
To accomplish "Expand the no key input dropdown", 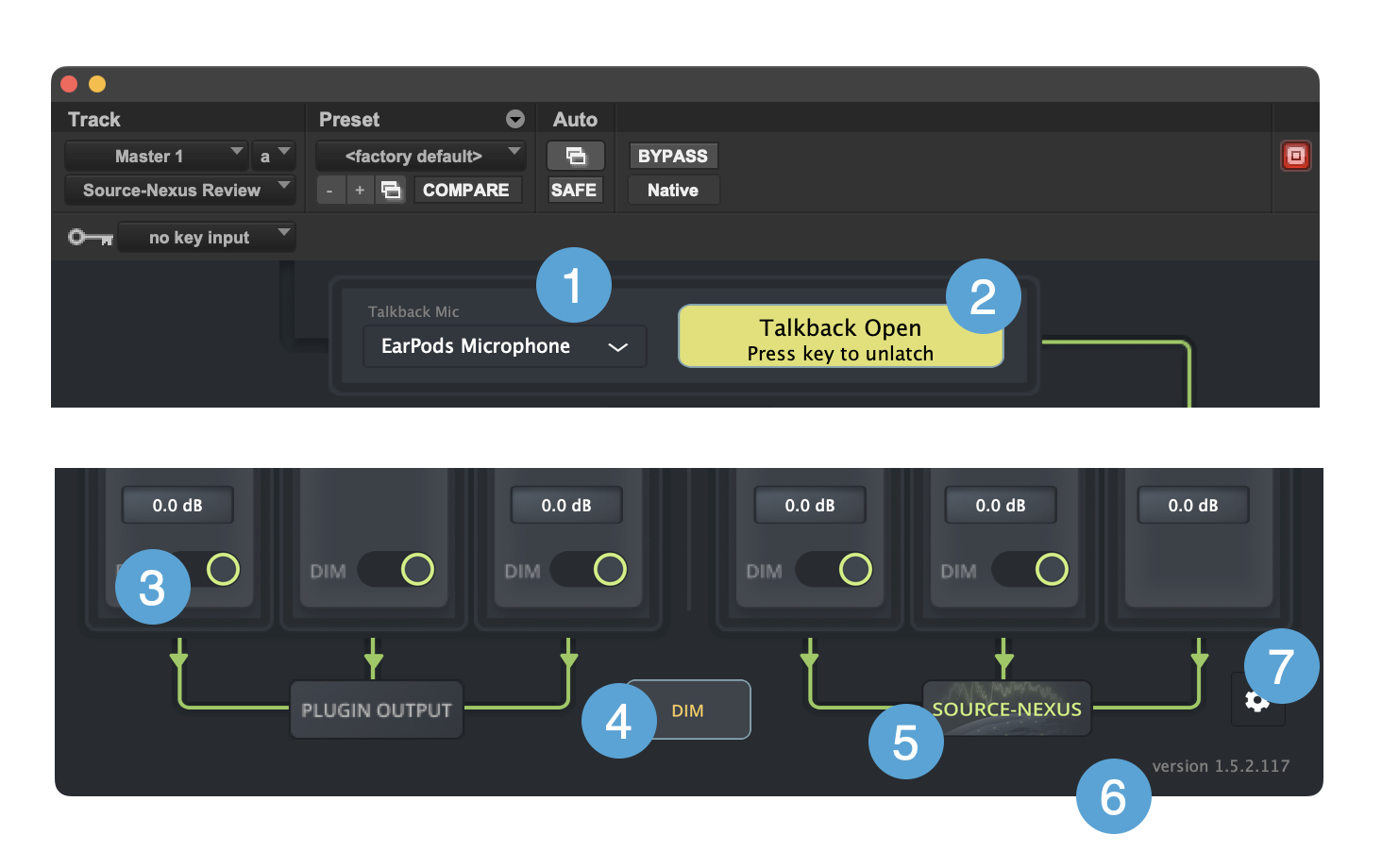I will tap(206, 238).
